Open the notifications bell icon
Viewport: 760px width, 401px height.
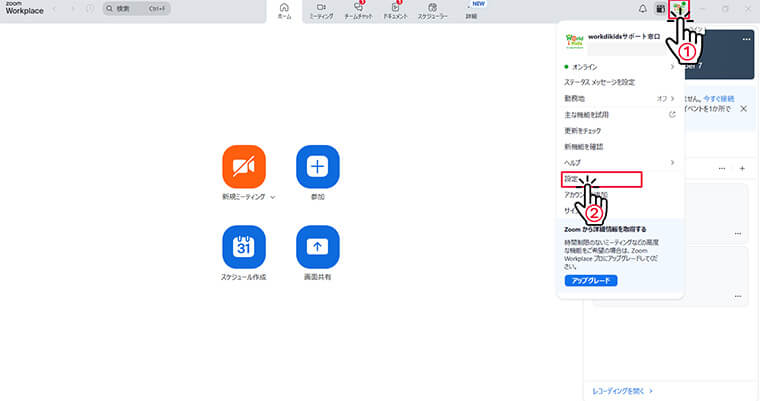pos(642,9)
